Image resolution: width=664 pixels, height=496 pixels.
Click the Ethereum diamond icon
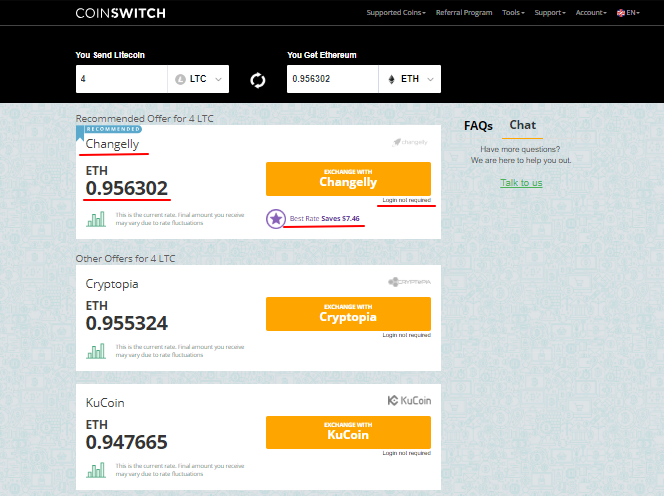pos(392,79)
